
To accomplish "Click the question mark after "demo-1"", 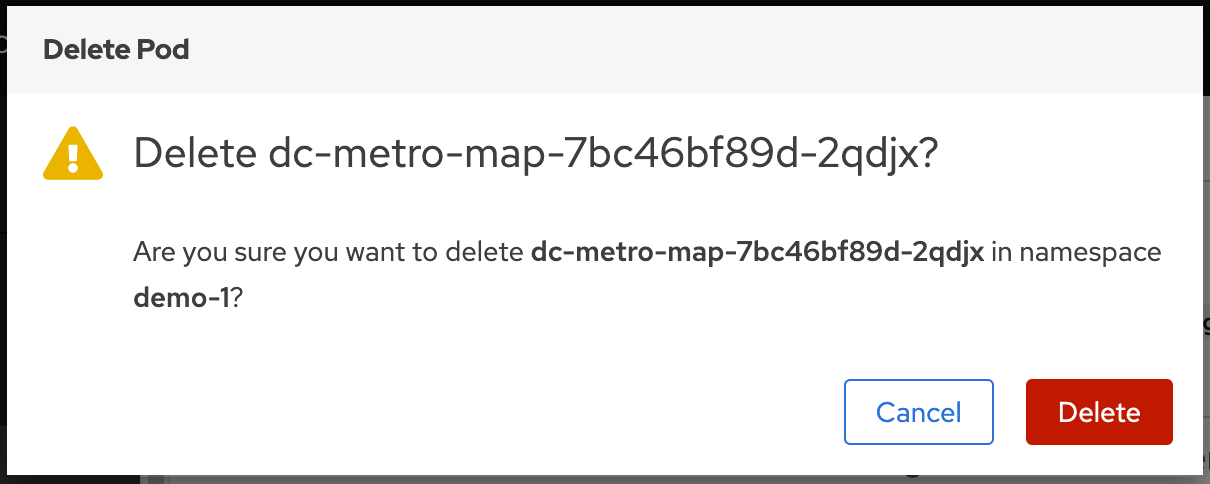I will coord(237,300).
